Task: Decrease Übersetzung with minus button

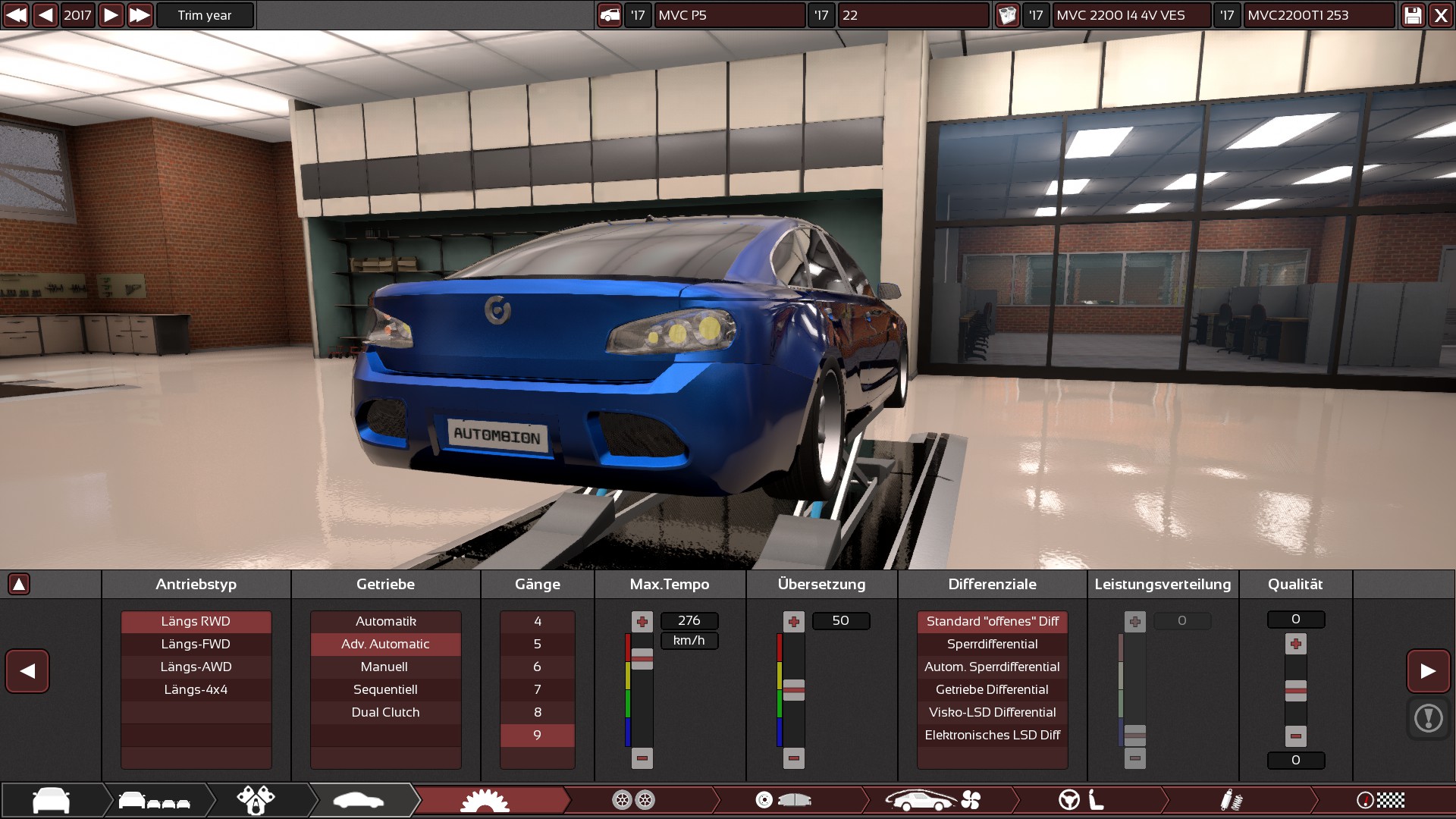Action: pyautogui.click(x=794, y=758)
